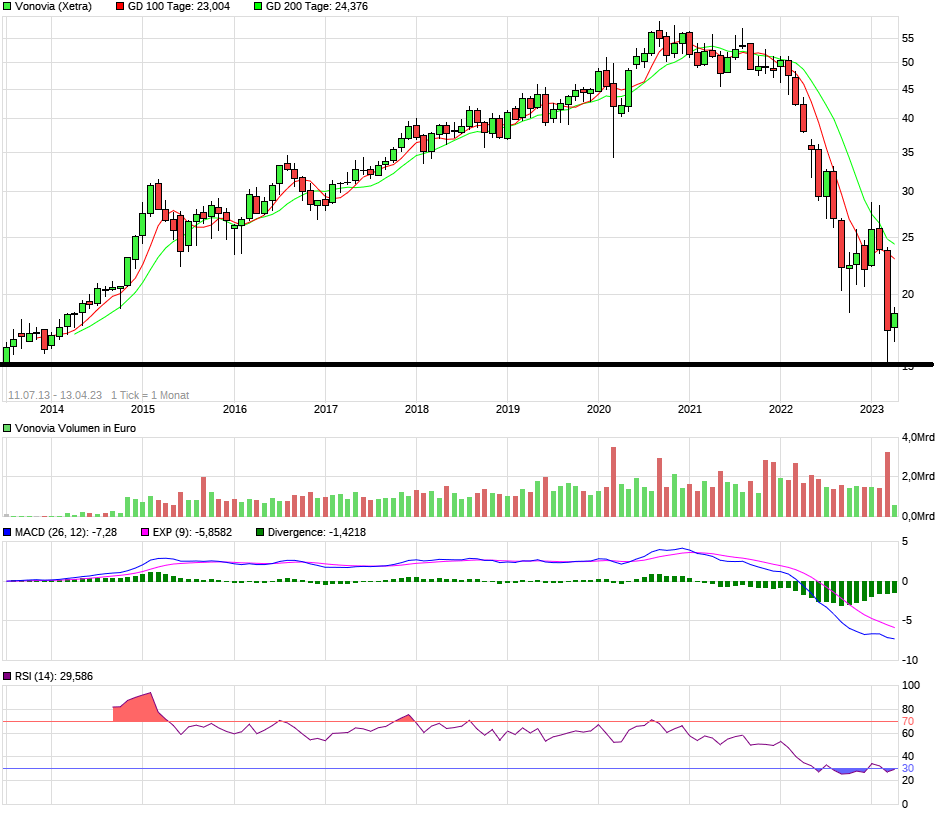Click the '1 Tick = 1 Monat' text
Viewport: 940px width, 814px height.
click(x=150, y=396)
